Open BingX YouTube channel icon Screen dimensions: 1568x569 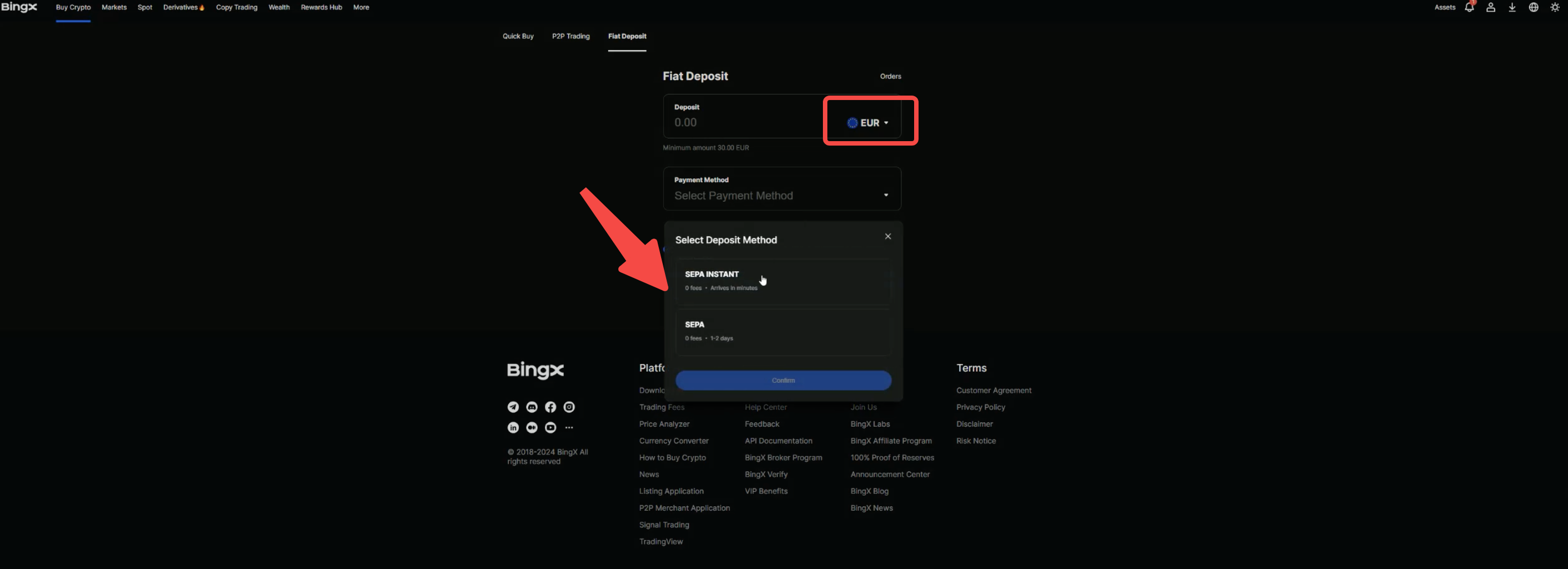(x=550, y=428)
